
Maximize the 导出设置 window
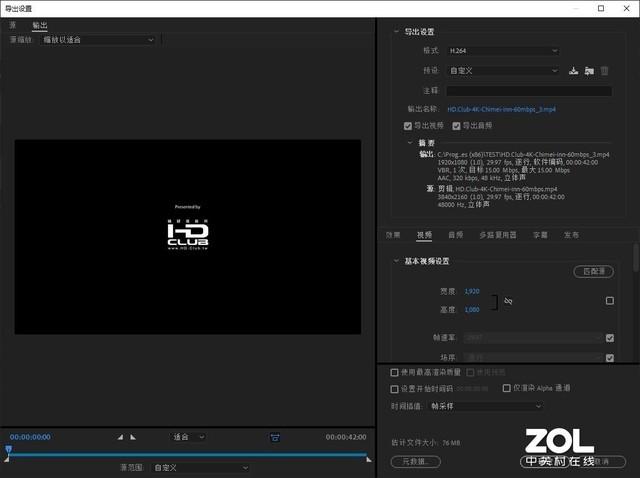tap(601, 8)
